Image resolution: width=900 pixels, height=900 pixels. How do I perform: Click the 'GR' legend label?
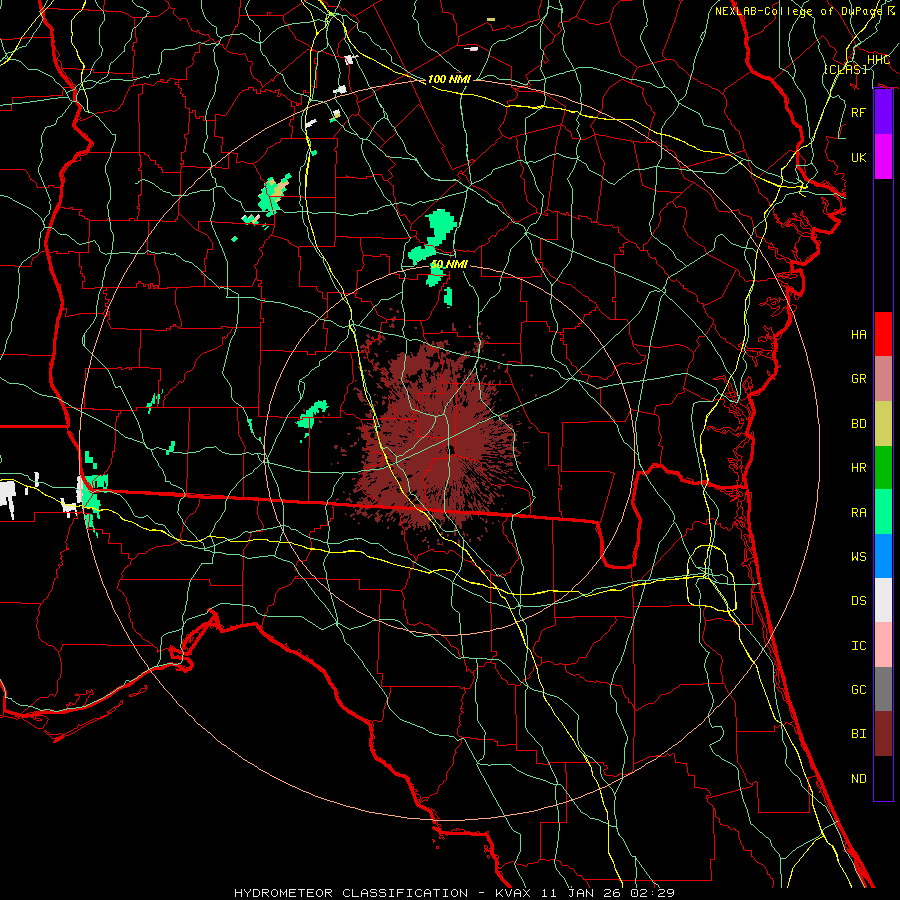click(858, 379)
